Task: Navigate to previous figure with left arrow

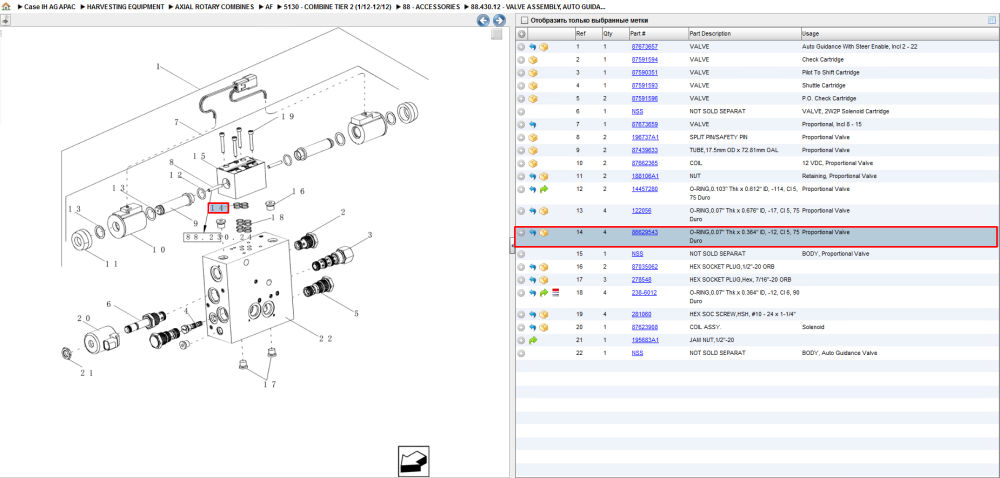Action: click(x=483, y=20)
